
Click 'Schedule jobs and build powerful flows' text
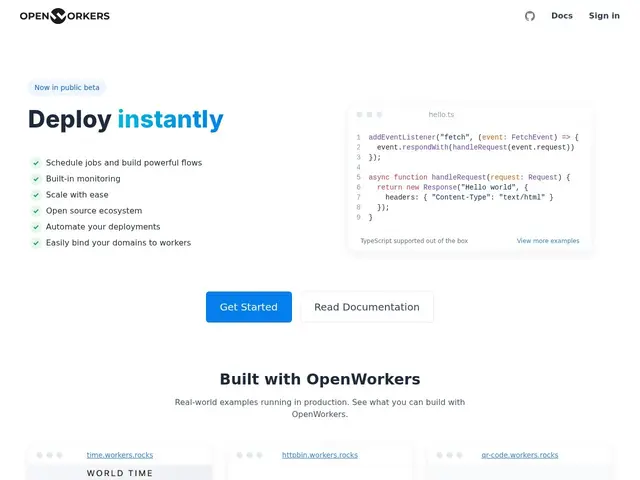click(x=124, y=163)
